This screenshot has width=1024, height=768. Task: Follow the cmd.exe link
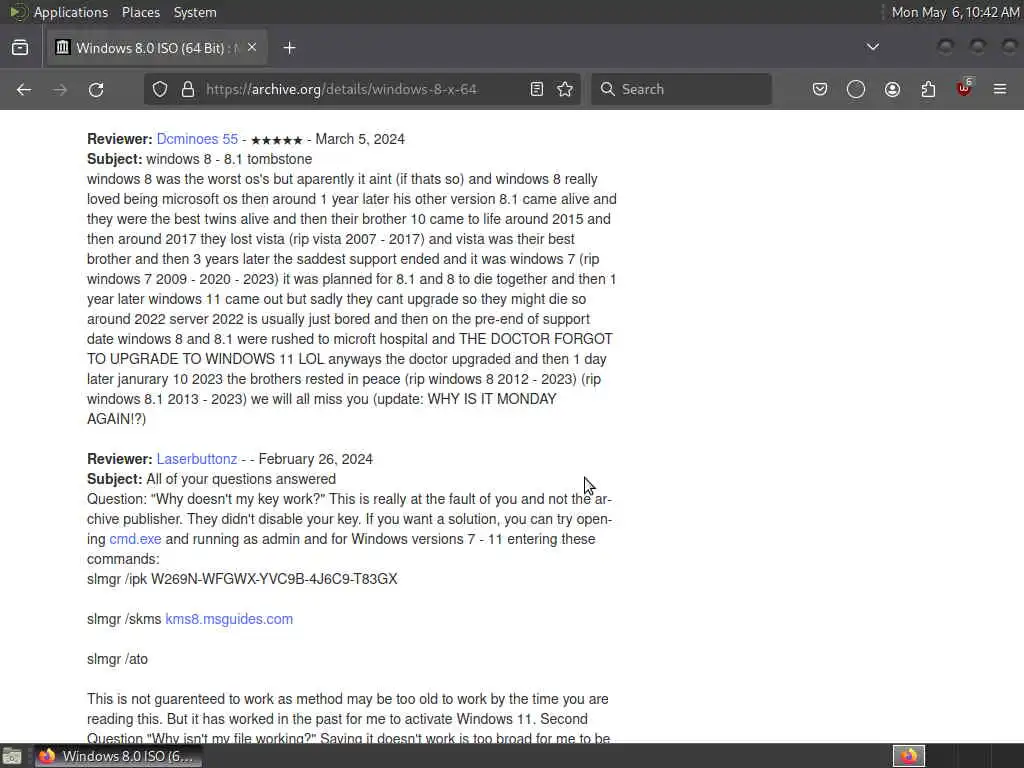click(135, 539)
